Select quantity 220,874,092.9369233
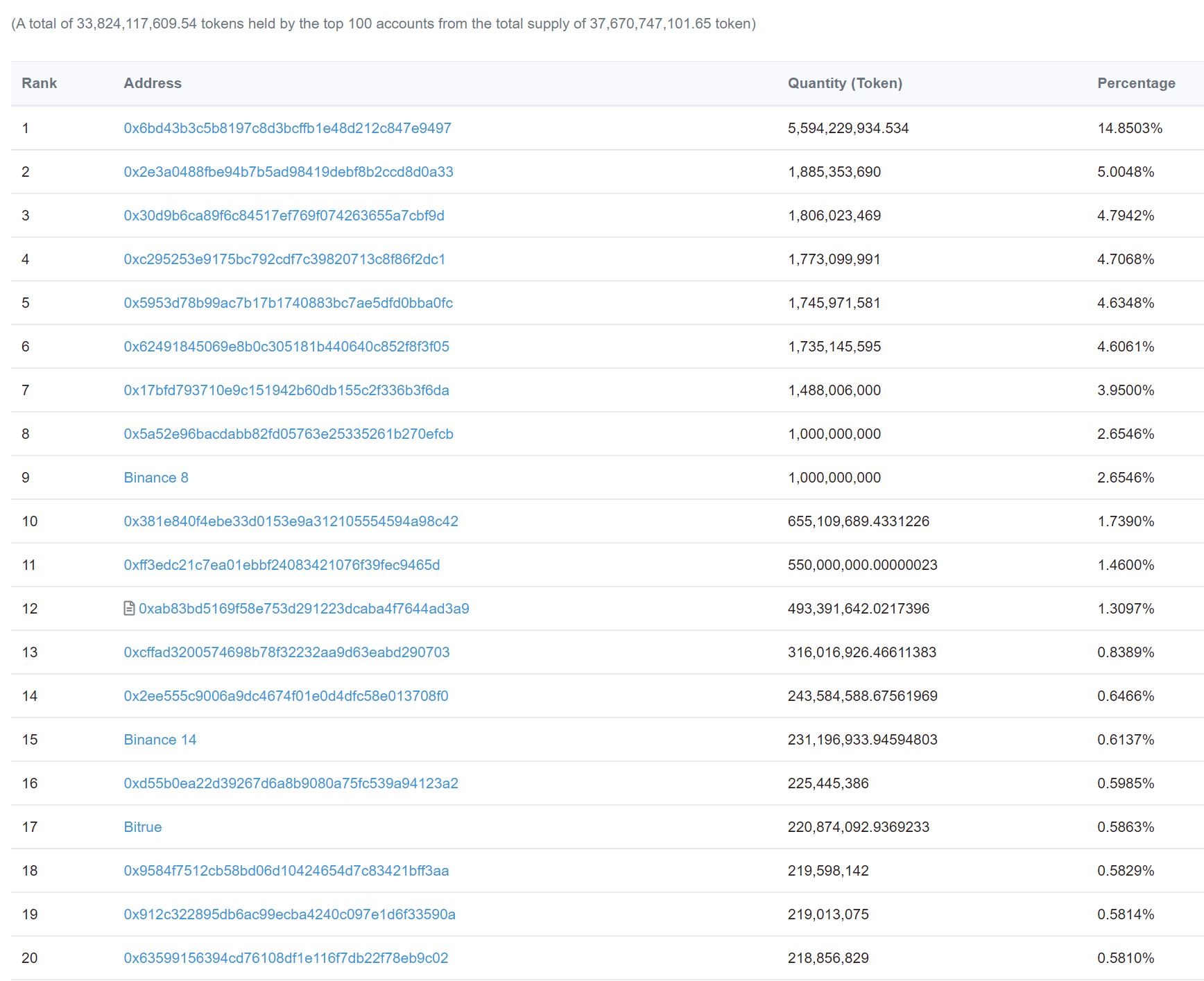The width and height of the screenshot is (1204, 981). [x=859, y=827]
